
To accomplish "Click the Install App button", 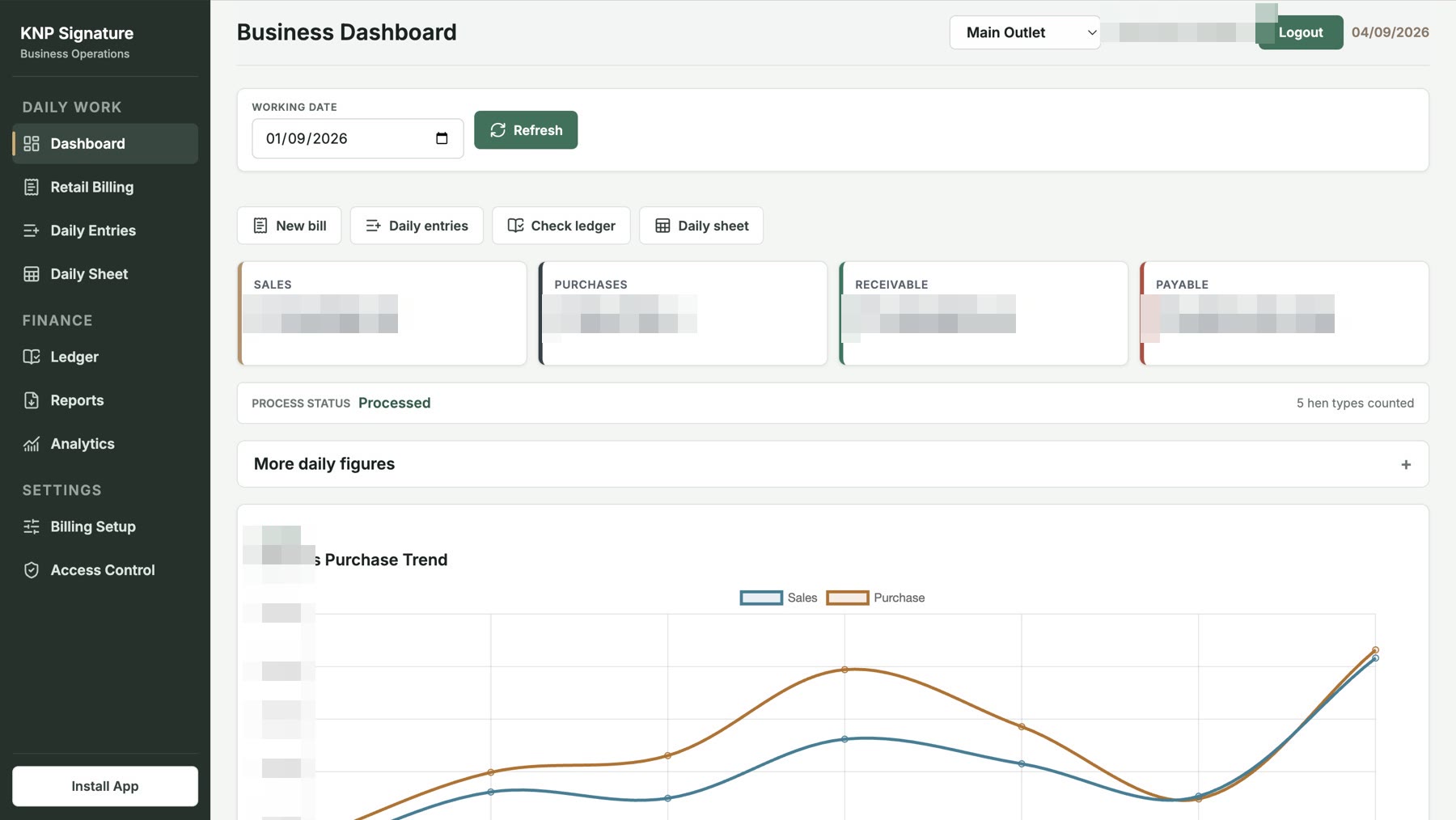I will pyautogui.click(x=105, y=786).
